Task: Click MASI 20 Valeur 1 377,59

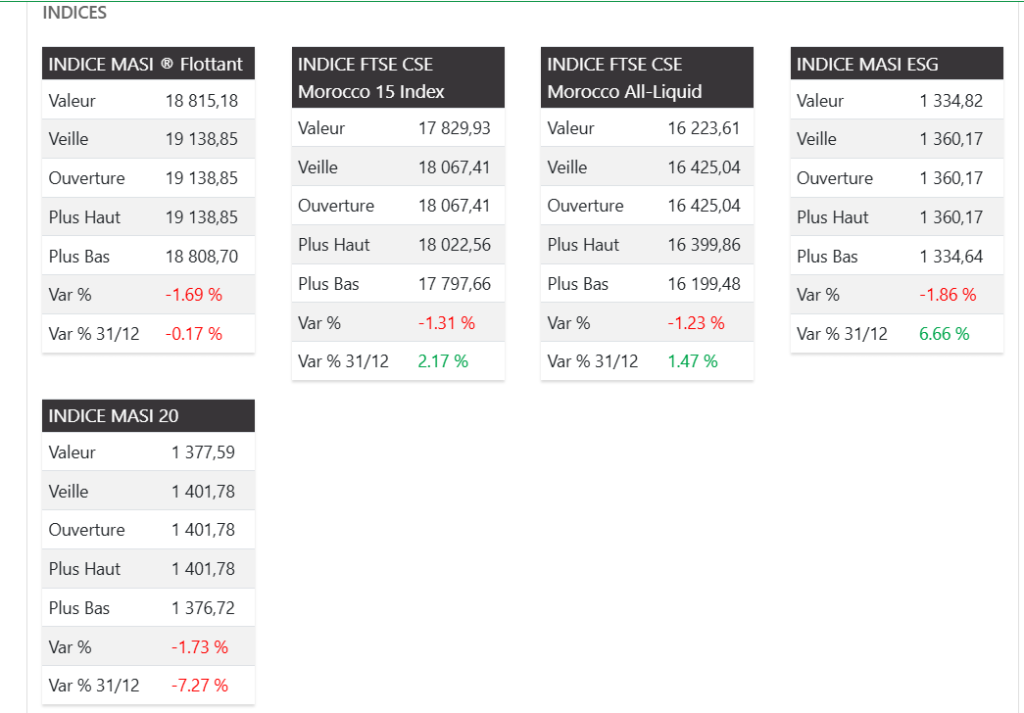Action: click(203, 453)
